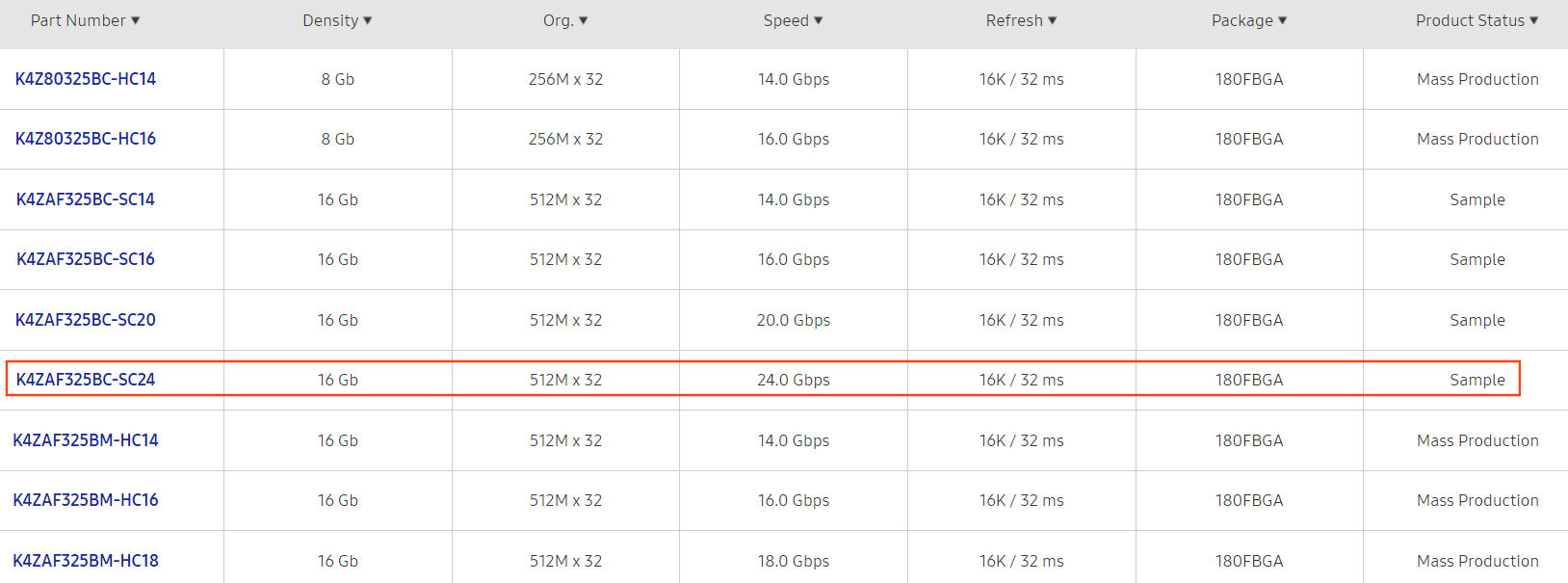Image resolution: width=1568 pixels, height=583 pixels.
Task: Select the K4ZAF325BM-HC18 part number link
Action: click(86, 561)
